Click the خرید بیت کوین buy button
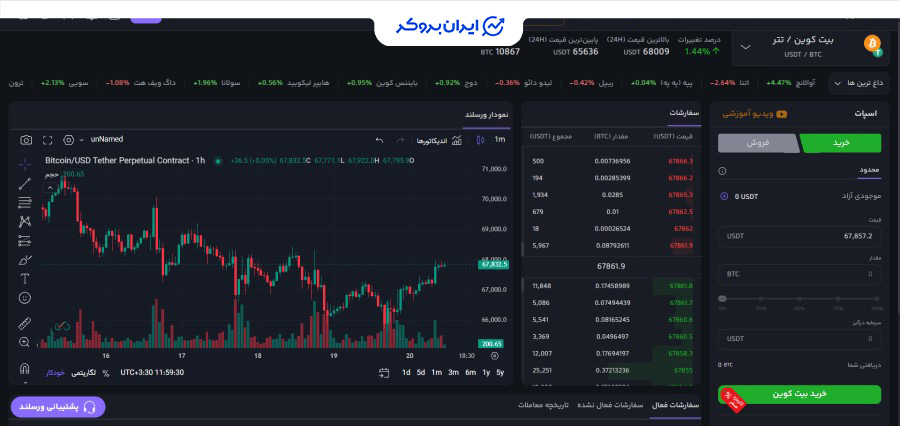 [799, 394]
